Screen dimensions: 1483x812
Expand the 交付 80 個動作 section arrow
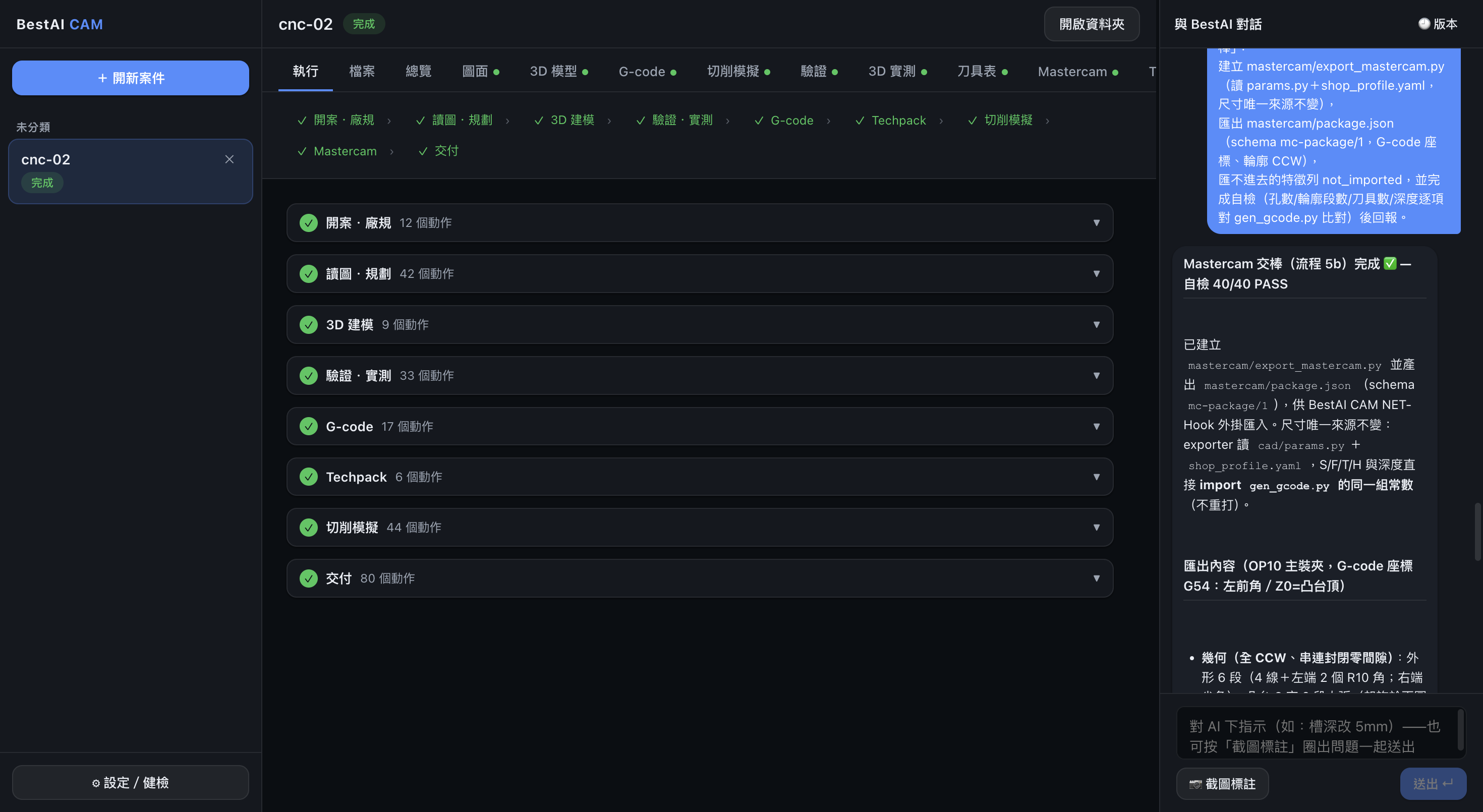point(1096,578)
